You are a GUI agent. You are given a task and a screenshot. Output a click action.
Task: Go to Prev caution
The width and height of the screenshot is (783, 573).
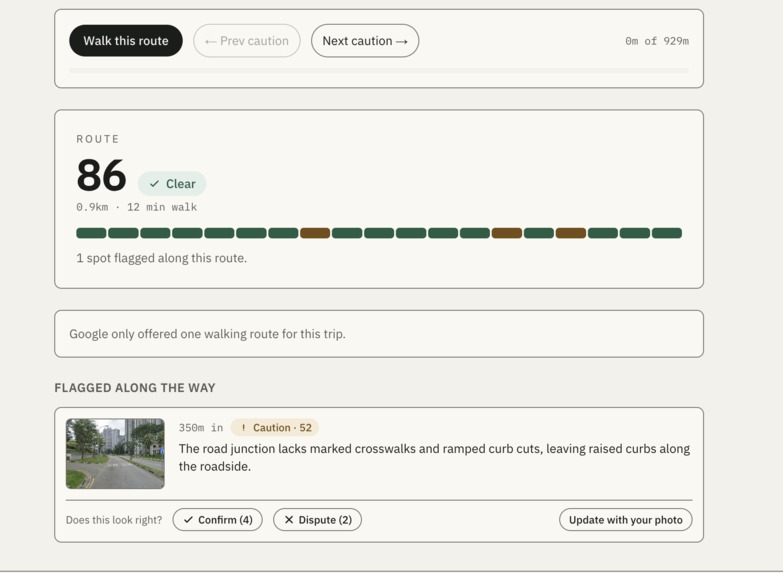point(247,40)
